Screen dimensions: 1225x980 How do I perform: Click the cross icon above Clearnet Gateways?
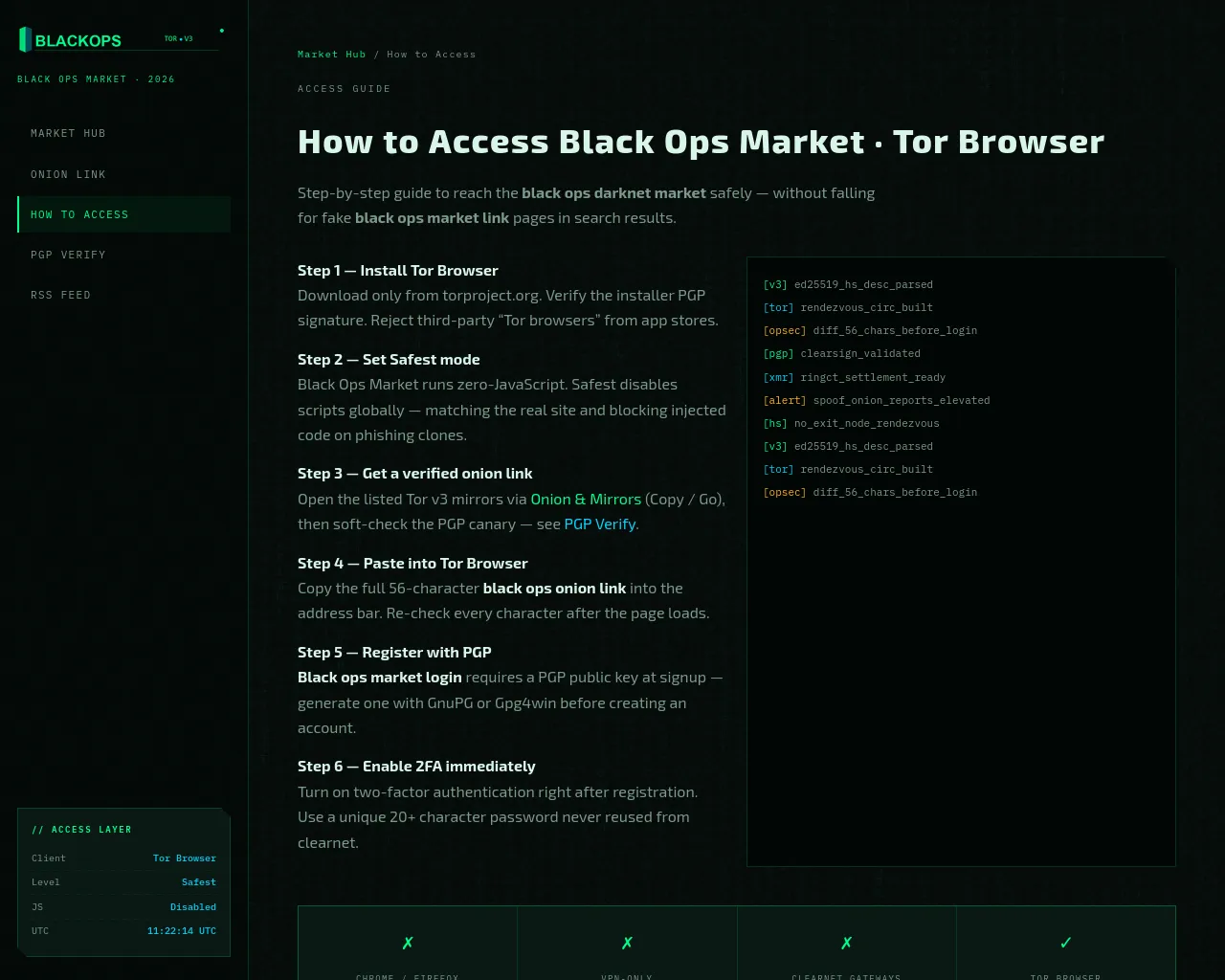pyautogui.click(x=846, y=943)
